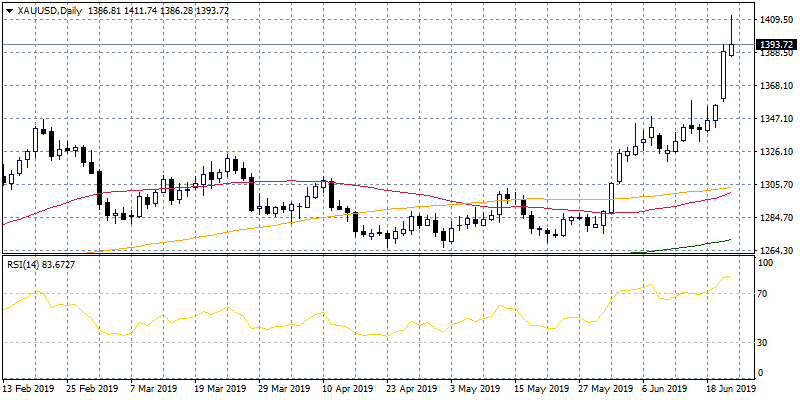800x400 pixels.
Task: Click the OHLC values 1386.81 1411.74 1386.28 1393.72
Action: (x=158, y=10)
